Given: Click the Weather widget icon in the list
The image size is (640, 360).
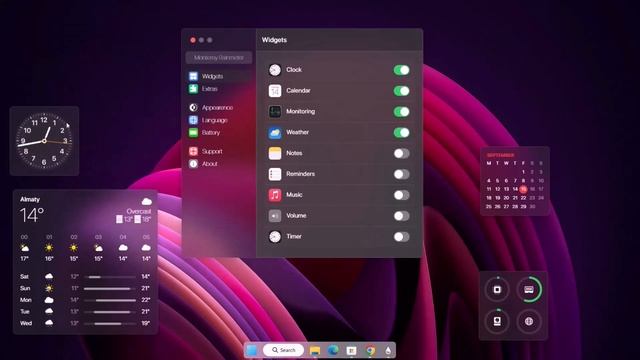Looking at the screenshot, I should [x=275, y=132].
